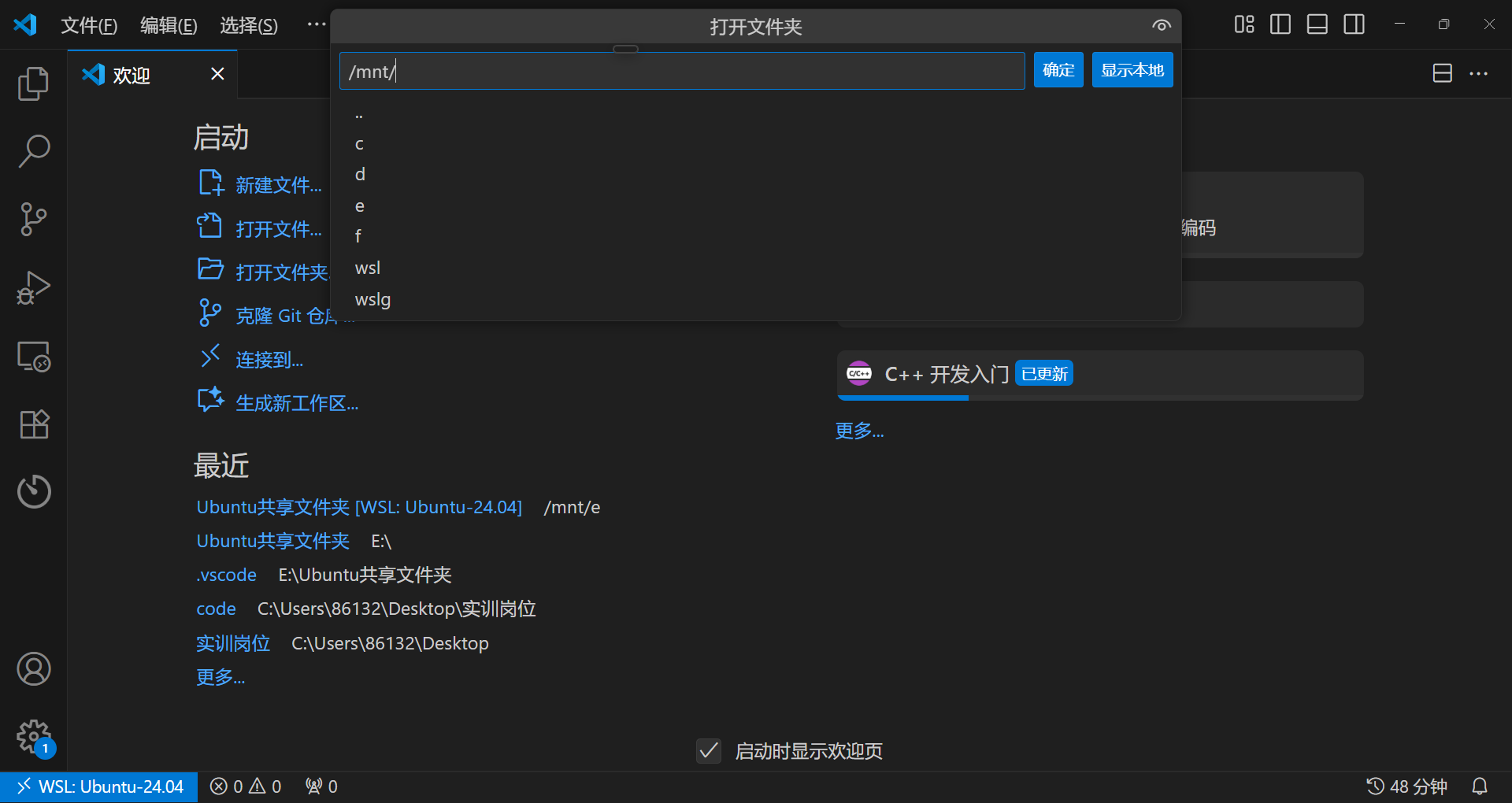Open the Customize Layout icon

pyautogui.click(x=1244, y=24)
